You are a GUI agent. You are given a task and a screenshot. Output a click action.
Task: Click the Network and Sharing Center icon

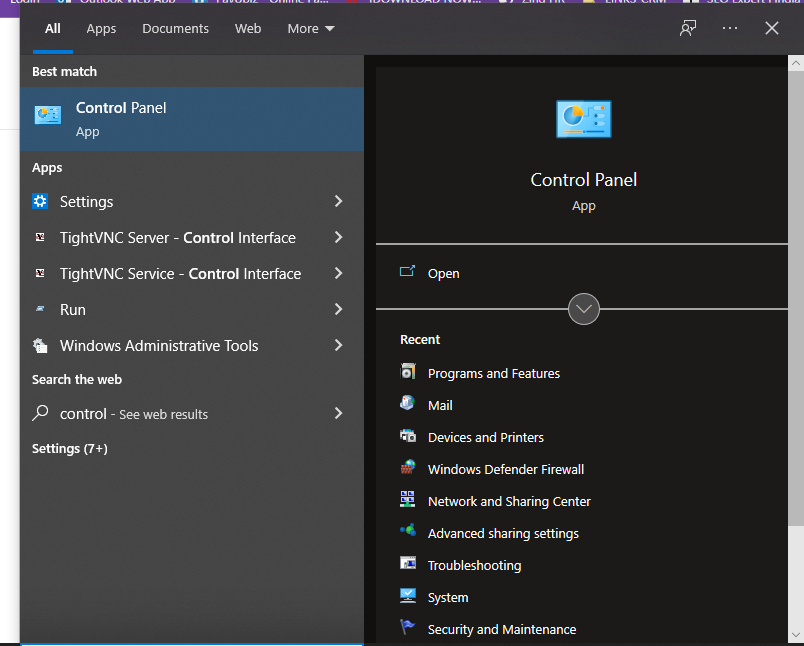coord(408,499)
